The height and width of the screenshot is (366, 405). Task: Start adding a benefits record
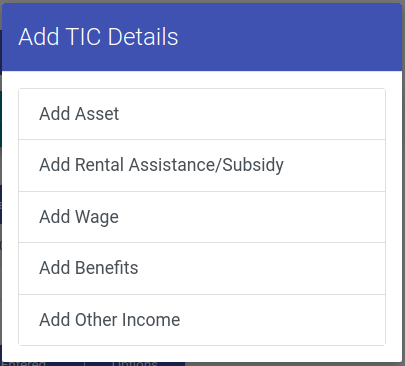(202, 268)
